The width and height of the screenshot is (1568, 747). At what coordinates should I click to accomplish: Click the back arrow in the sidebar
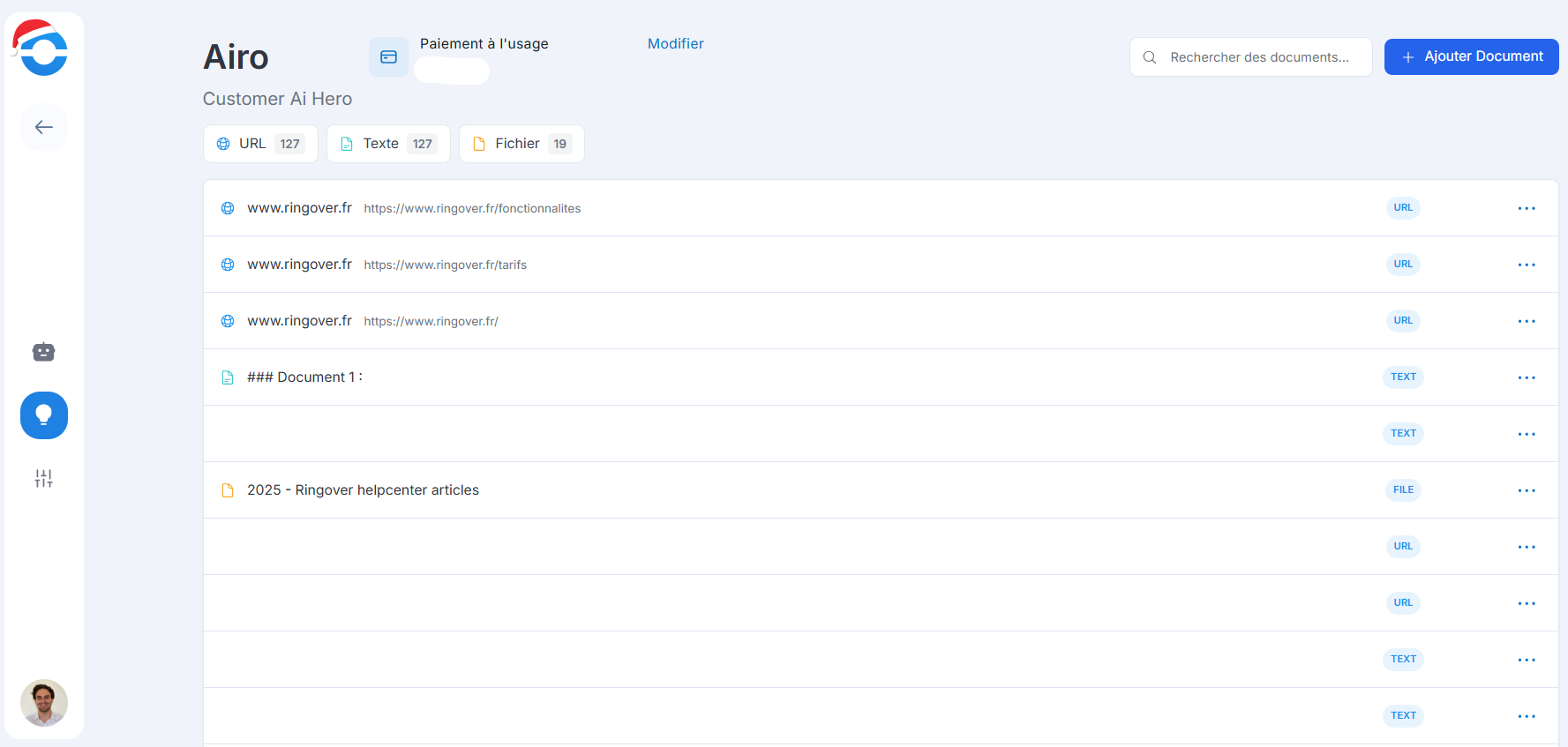(44, 127)
